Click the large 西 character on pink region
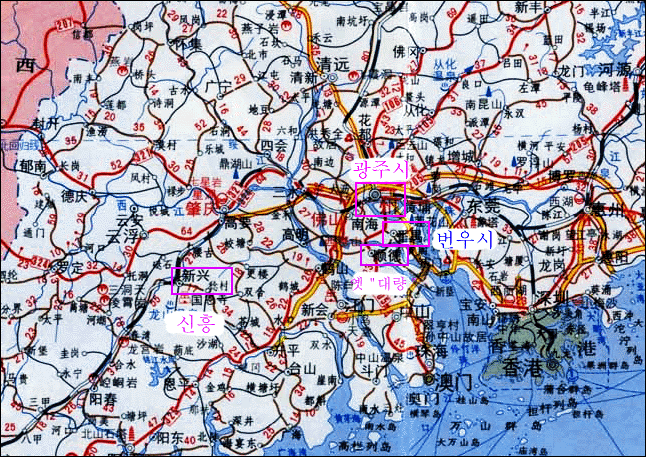 (x=23, y=66)
